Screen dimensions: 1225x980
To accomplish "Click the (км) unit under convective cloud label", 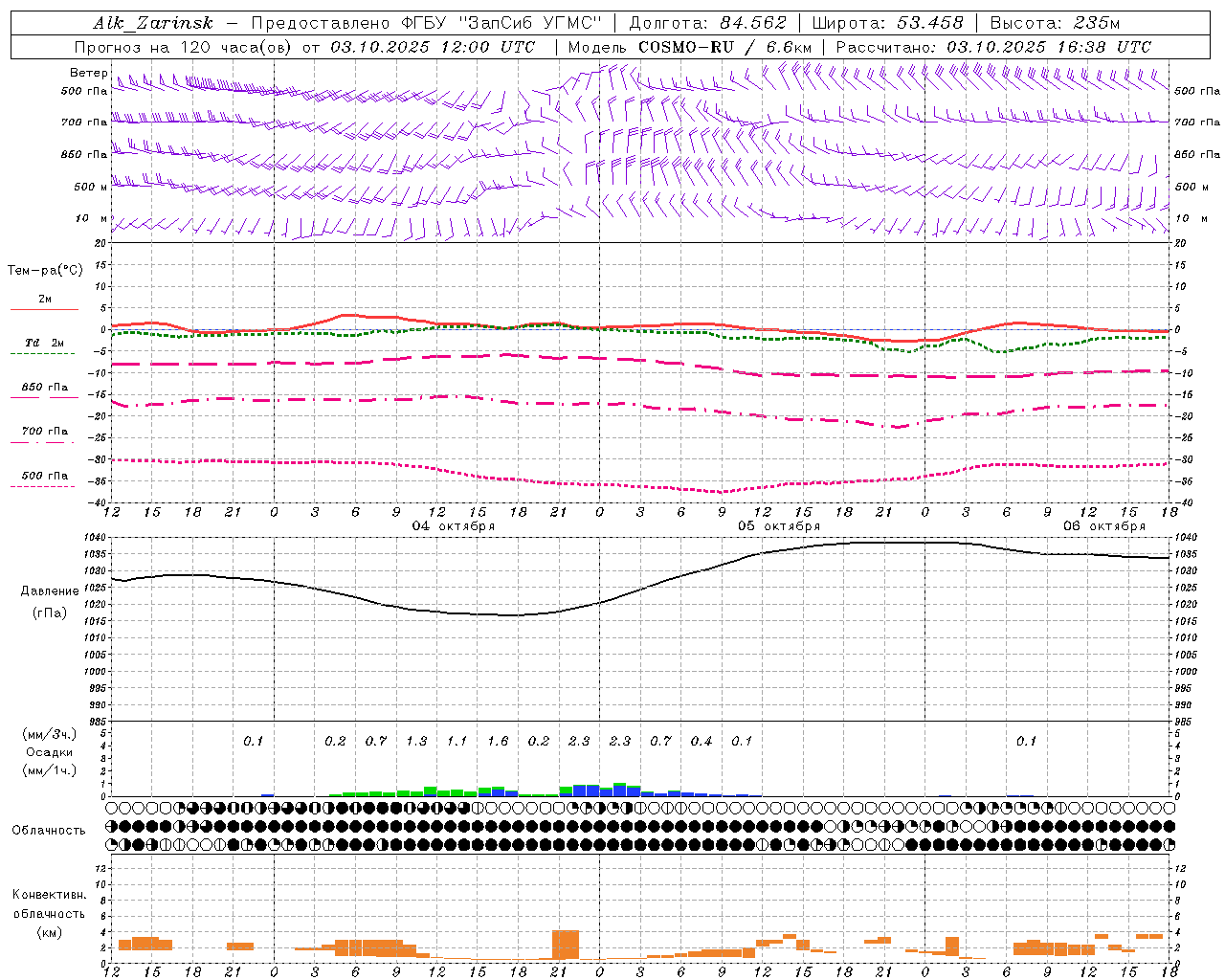I will point(49,932).
